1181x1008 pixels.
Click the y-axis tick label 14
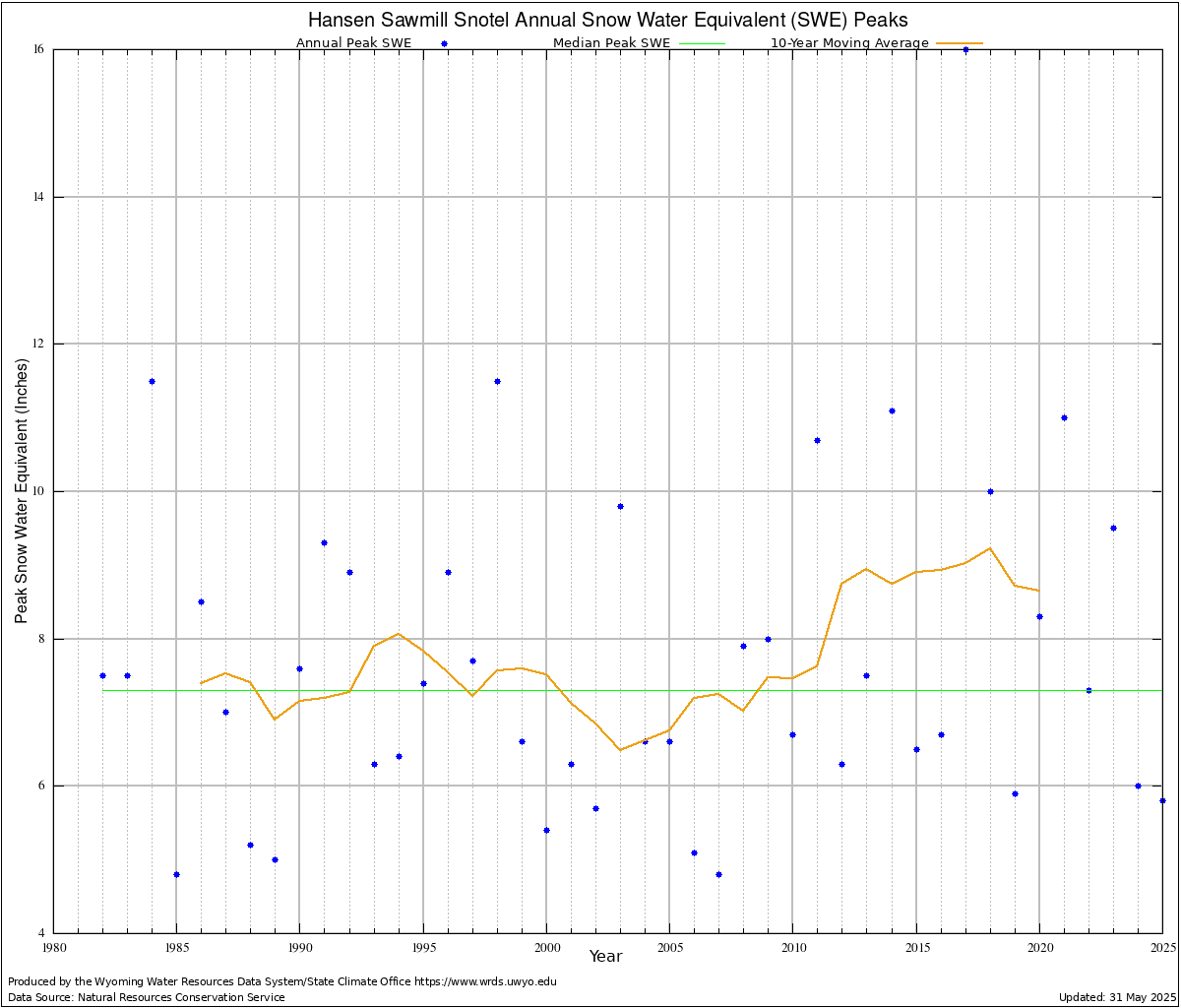(39, 197)
